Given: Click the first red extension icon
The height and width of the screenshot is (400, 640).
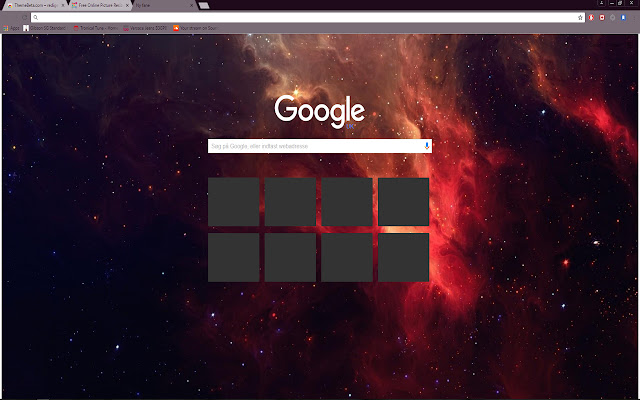Looking at the screenshot, I should coord(591,18).
